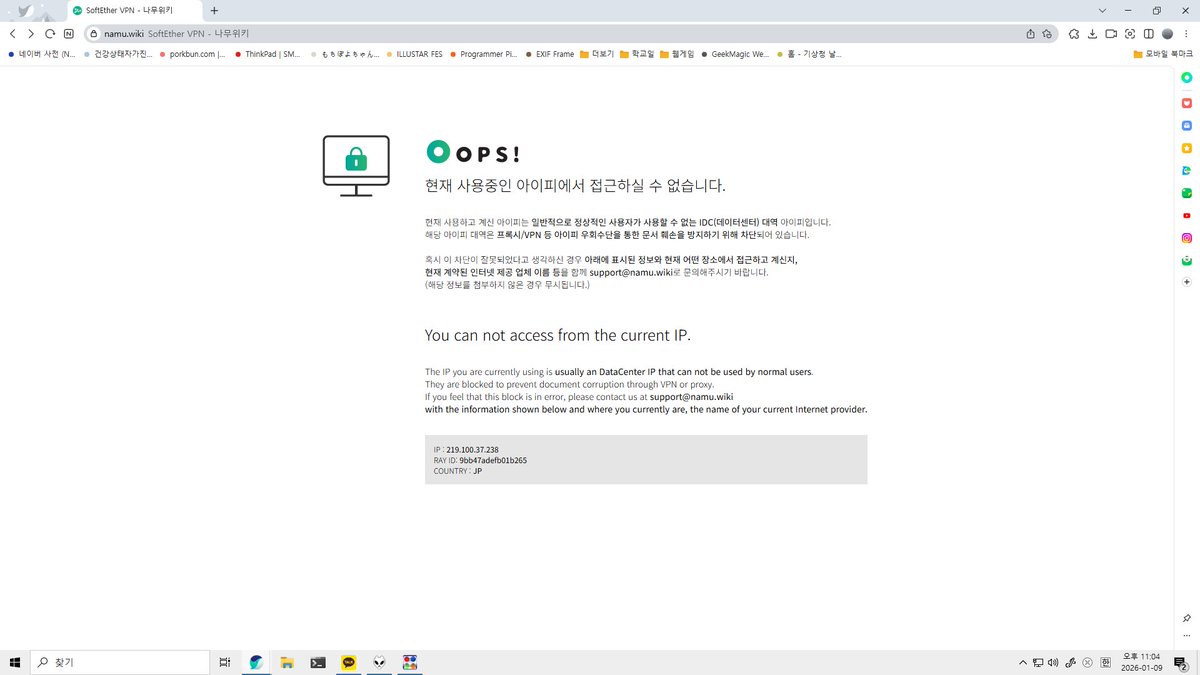Image resolution: width=1200 pixels, height=675 pixels.
Task: Launch the screen capture tool icon
Action: point(1130,33)
